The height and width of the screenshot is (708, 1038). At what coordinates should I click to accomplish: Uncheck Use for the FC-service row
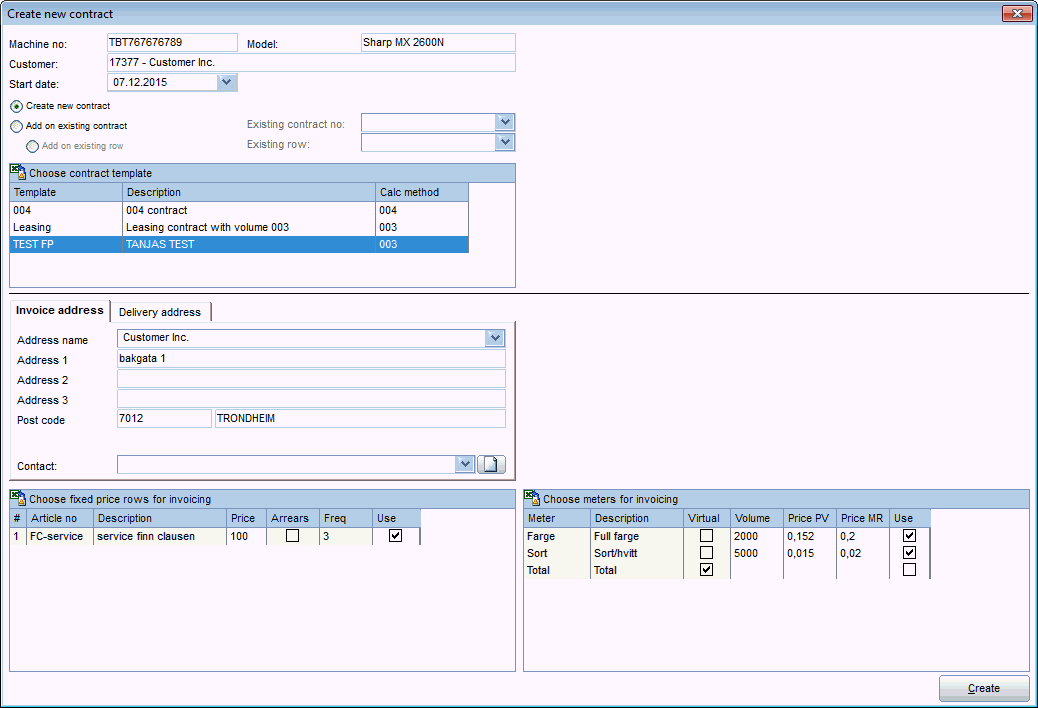396,536
